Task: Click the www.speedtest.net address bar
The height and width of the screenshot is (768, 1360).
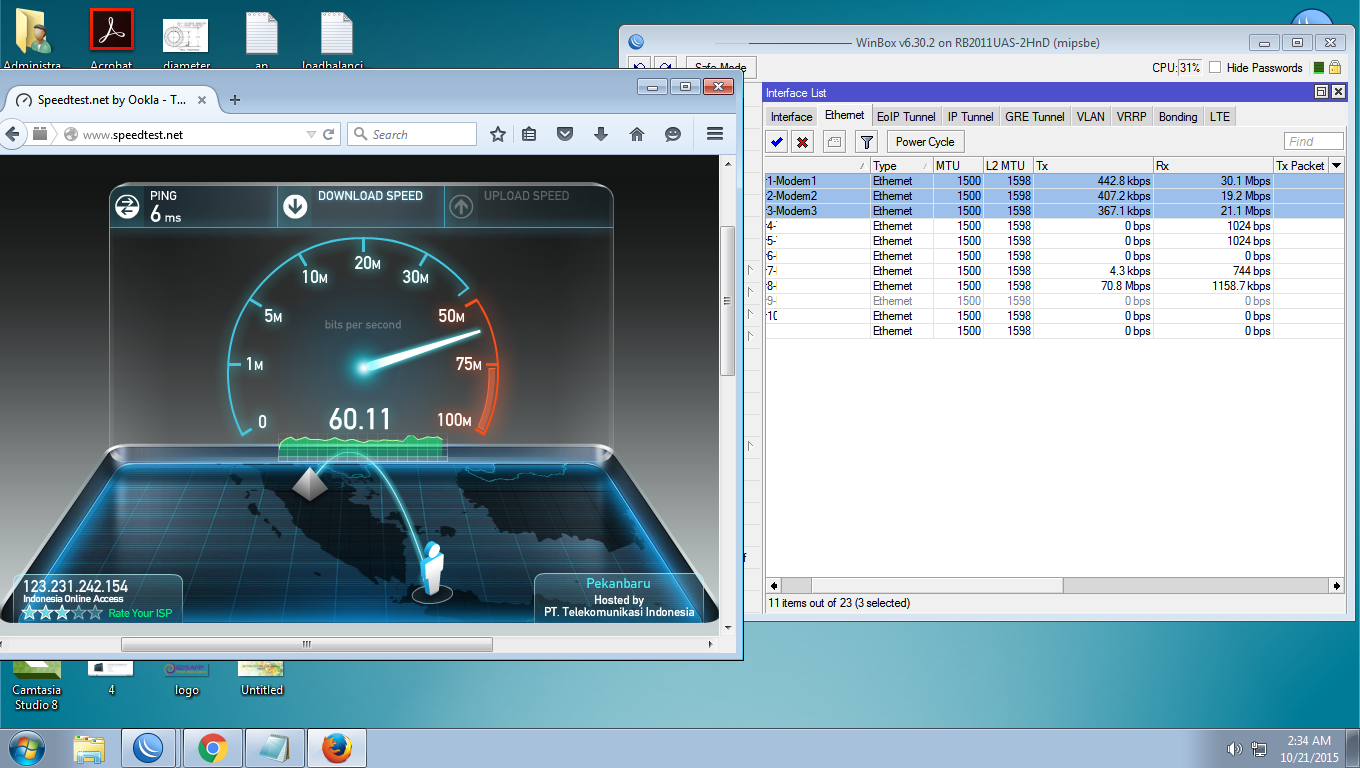Action: [190, 134]
